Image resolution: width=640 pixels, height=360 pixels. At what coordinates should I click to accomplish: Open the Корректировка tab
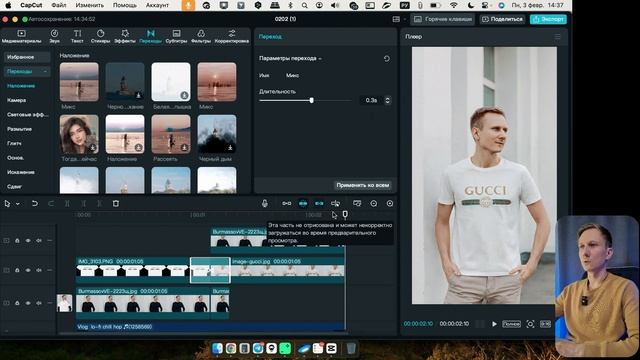(231, 36)
